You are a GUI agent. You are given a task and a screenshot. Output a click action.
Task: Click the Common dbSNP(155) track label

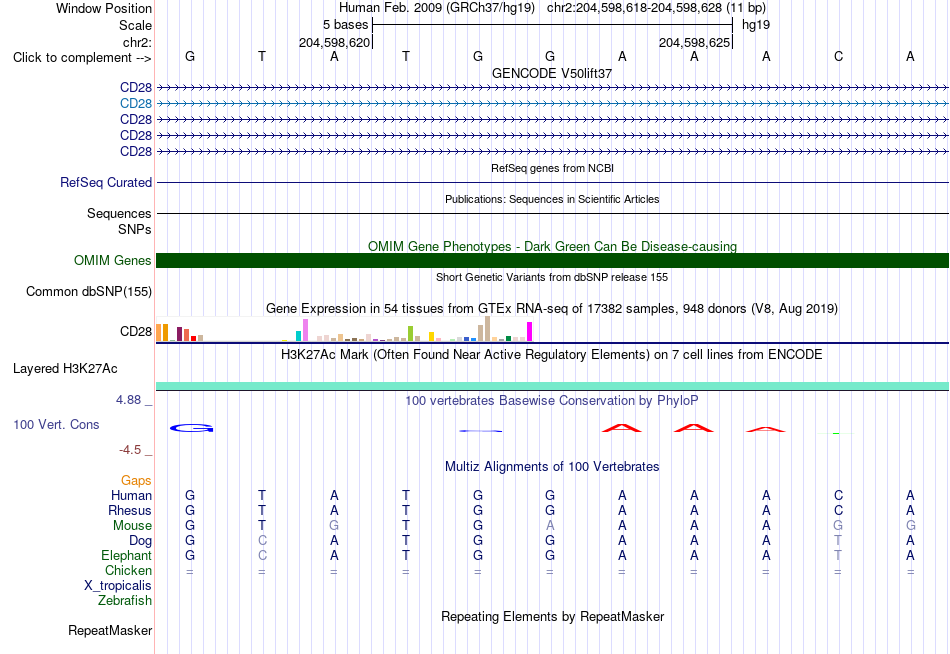point(89,292)
